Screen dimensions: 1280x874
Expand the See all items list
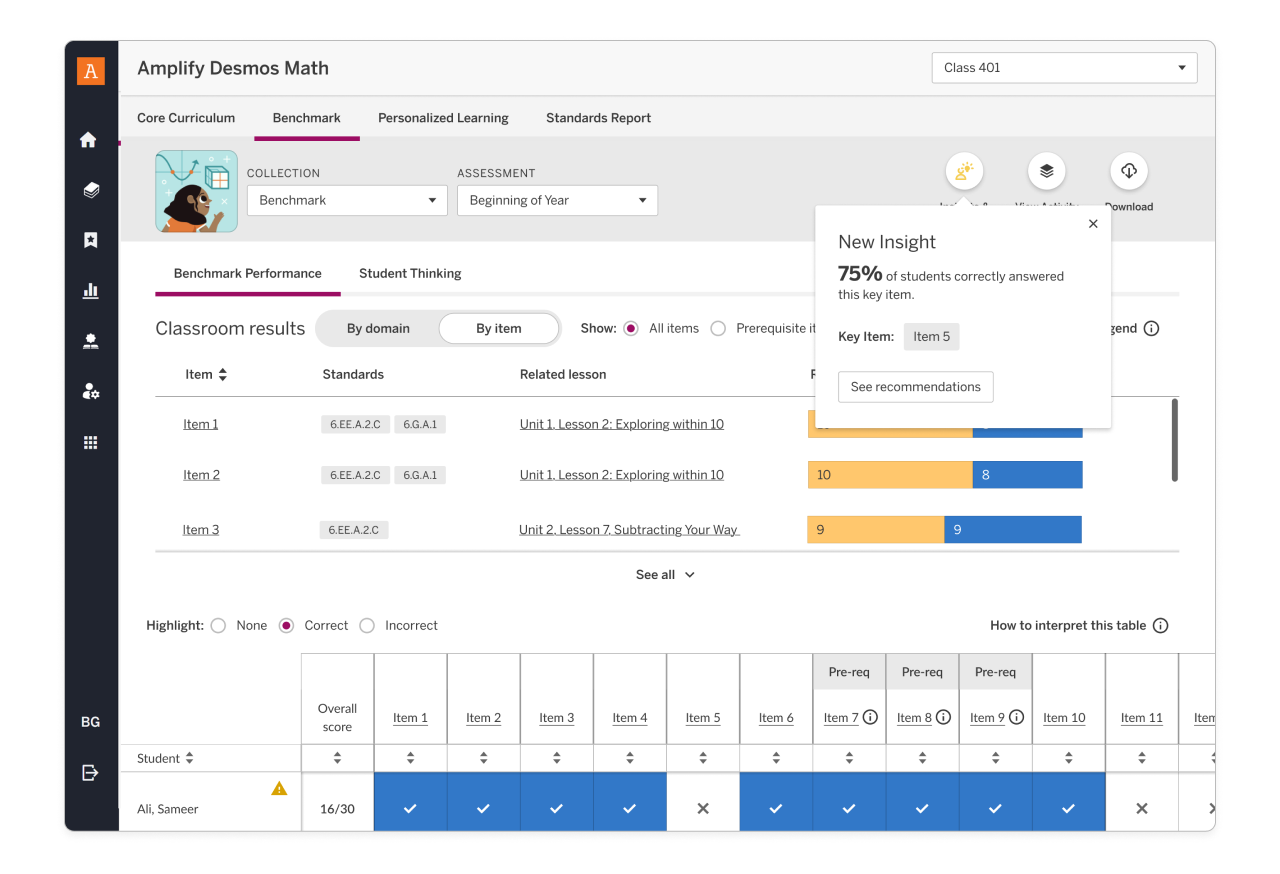(x=665, y=575)
